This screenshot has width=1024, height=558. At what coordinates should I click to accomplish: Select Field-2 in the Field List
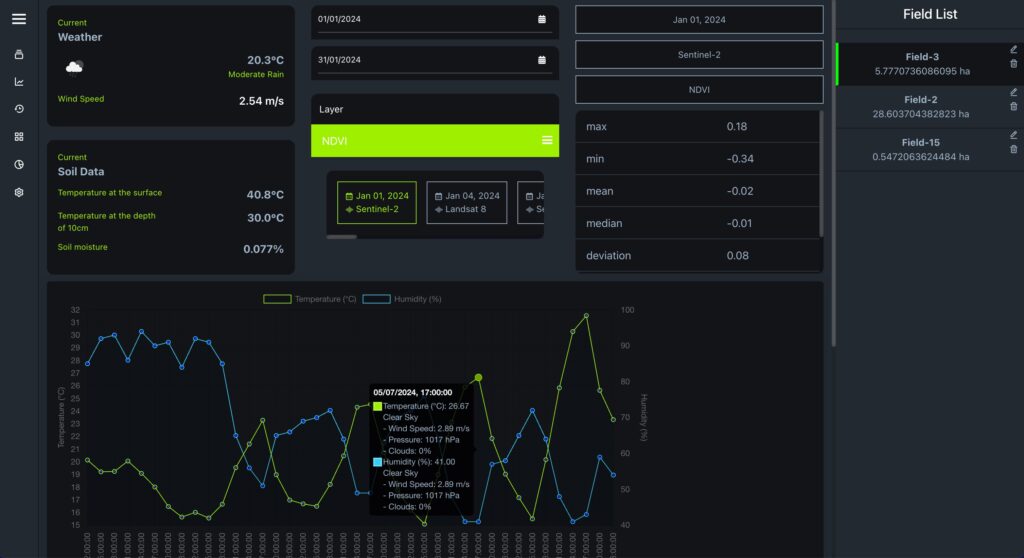[x=920, y=106]
